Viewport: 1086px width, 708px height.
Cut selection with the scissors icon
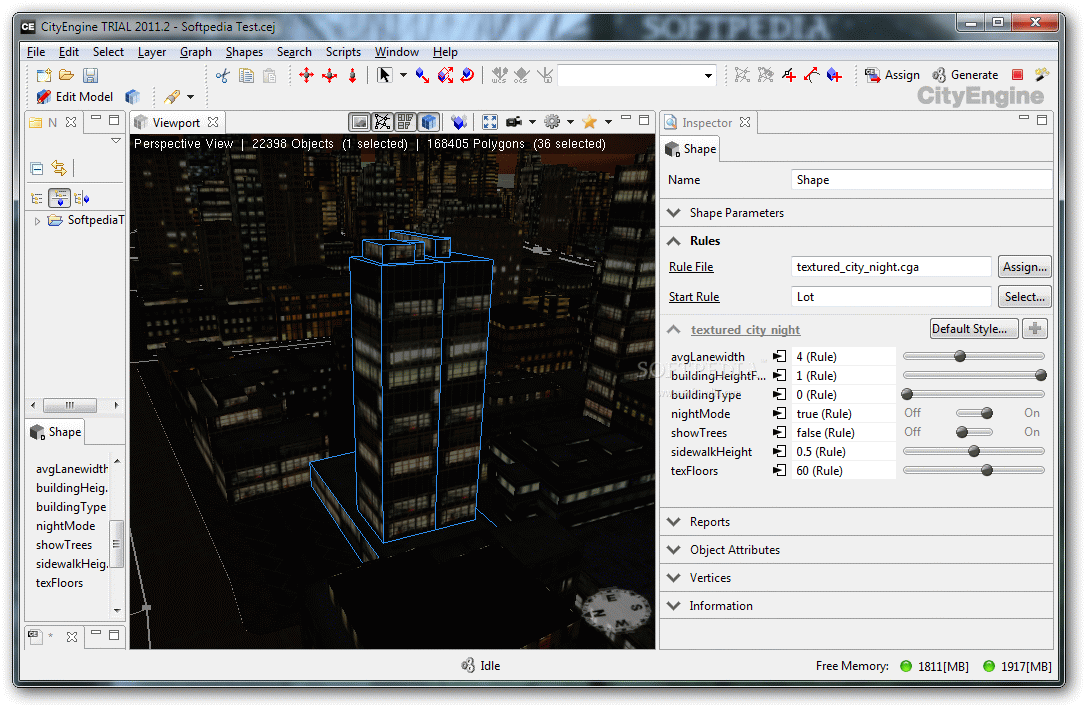coord(222,76)
